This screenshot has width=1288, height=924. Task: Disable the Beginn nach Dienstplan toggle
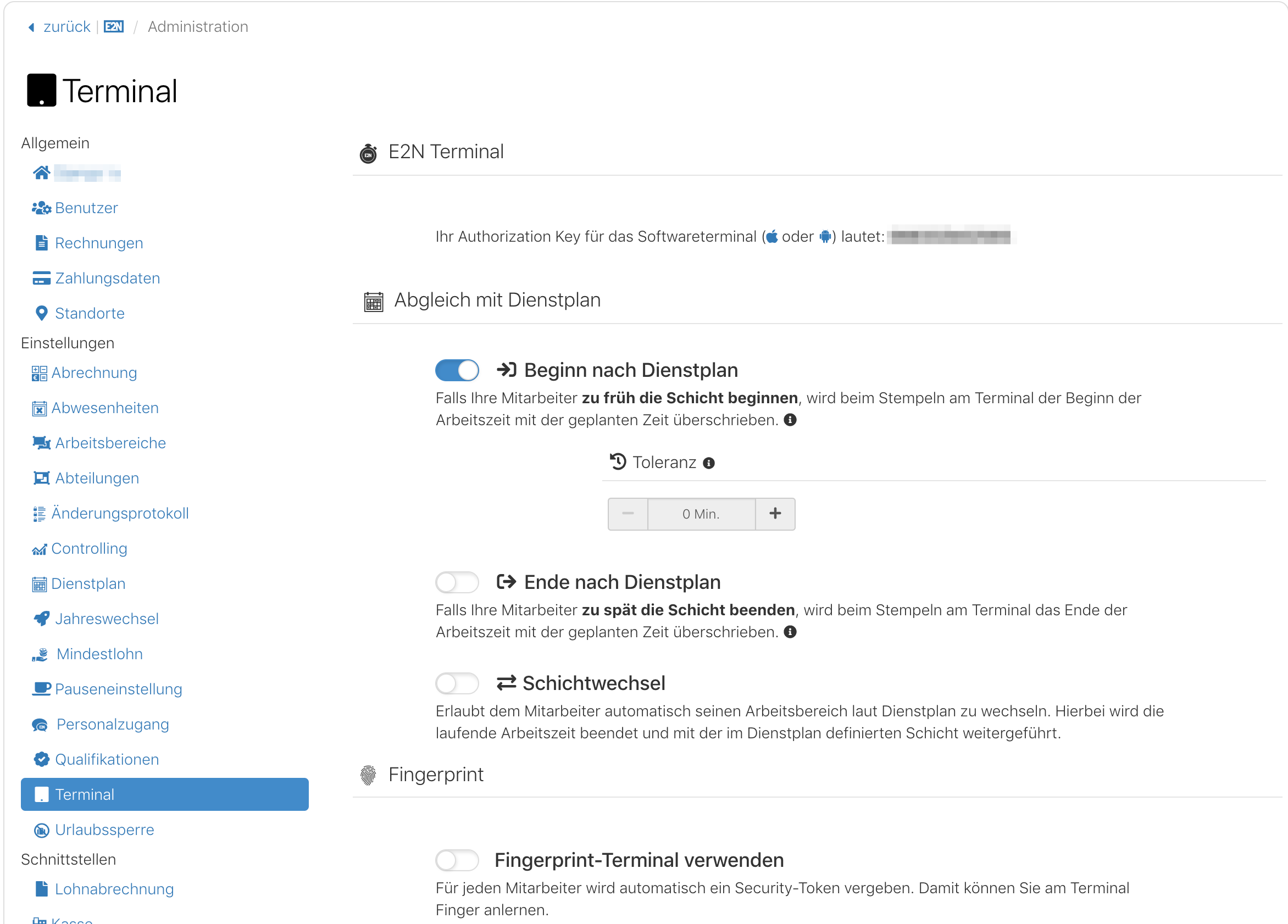click(x=457, y=371)
